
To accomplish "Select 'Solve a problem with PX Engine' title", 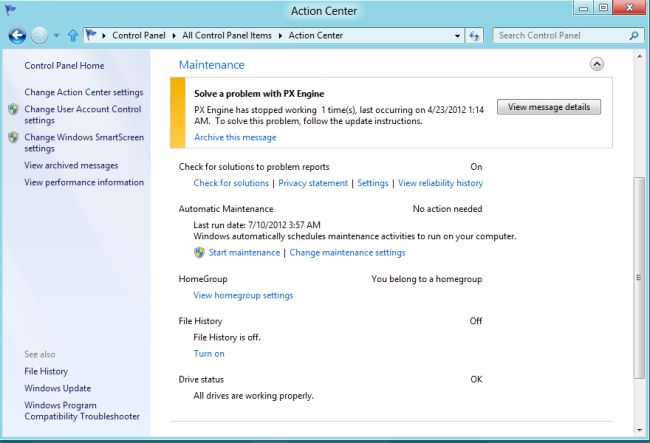I will click(259, 94).
